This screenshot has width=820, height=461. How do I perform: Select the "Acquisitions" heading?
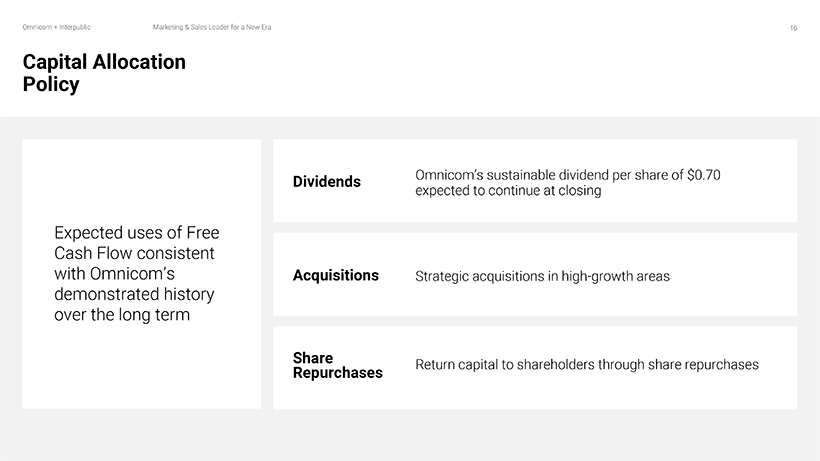(x=335, y=275)
